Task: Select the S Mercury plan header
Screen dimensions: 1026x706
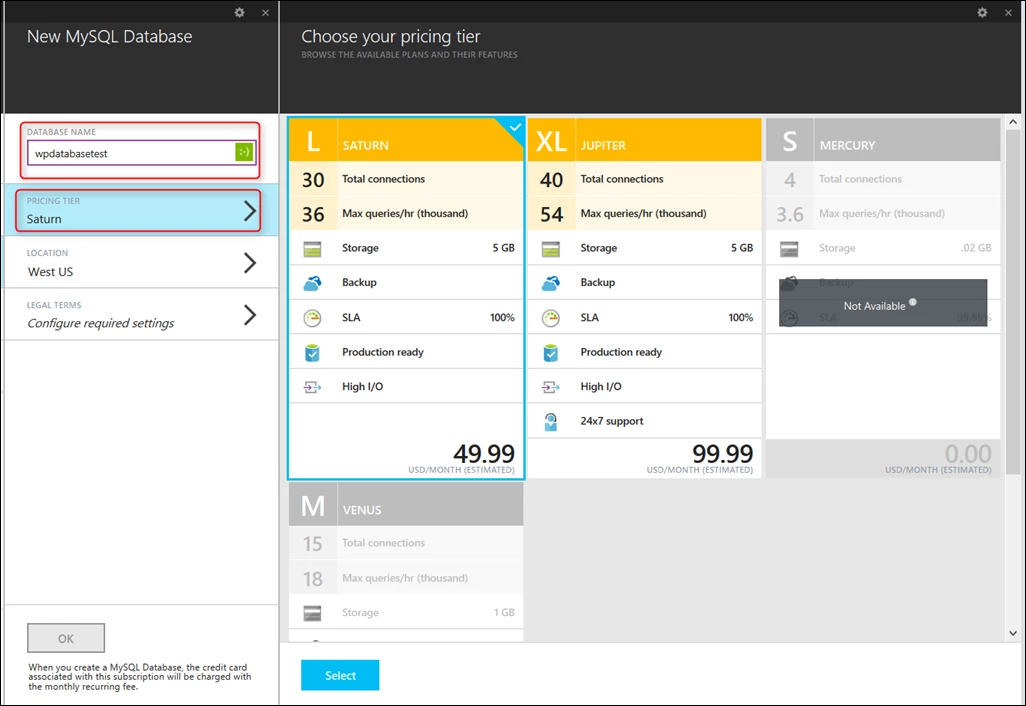Action: (883, 140)
